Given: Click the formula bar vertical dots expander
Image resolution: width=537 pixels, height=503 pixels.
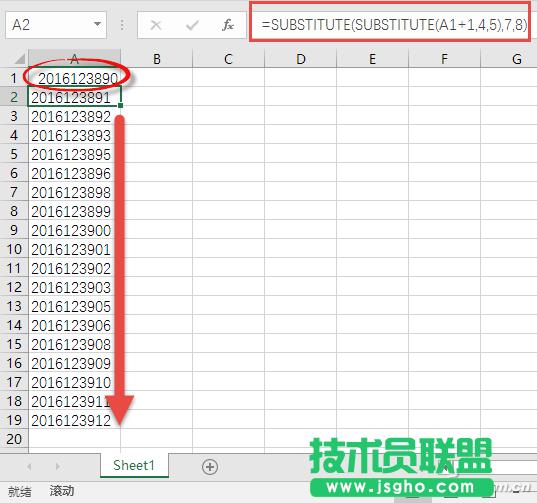Looking at the screenshot, I should pyautogui.click(x=122, y=25).
